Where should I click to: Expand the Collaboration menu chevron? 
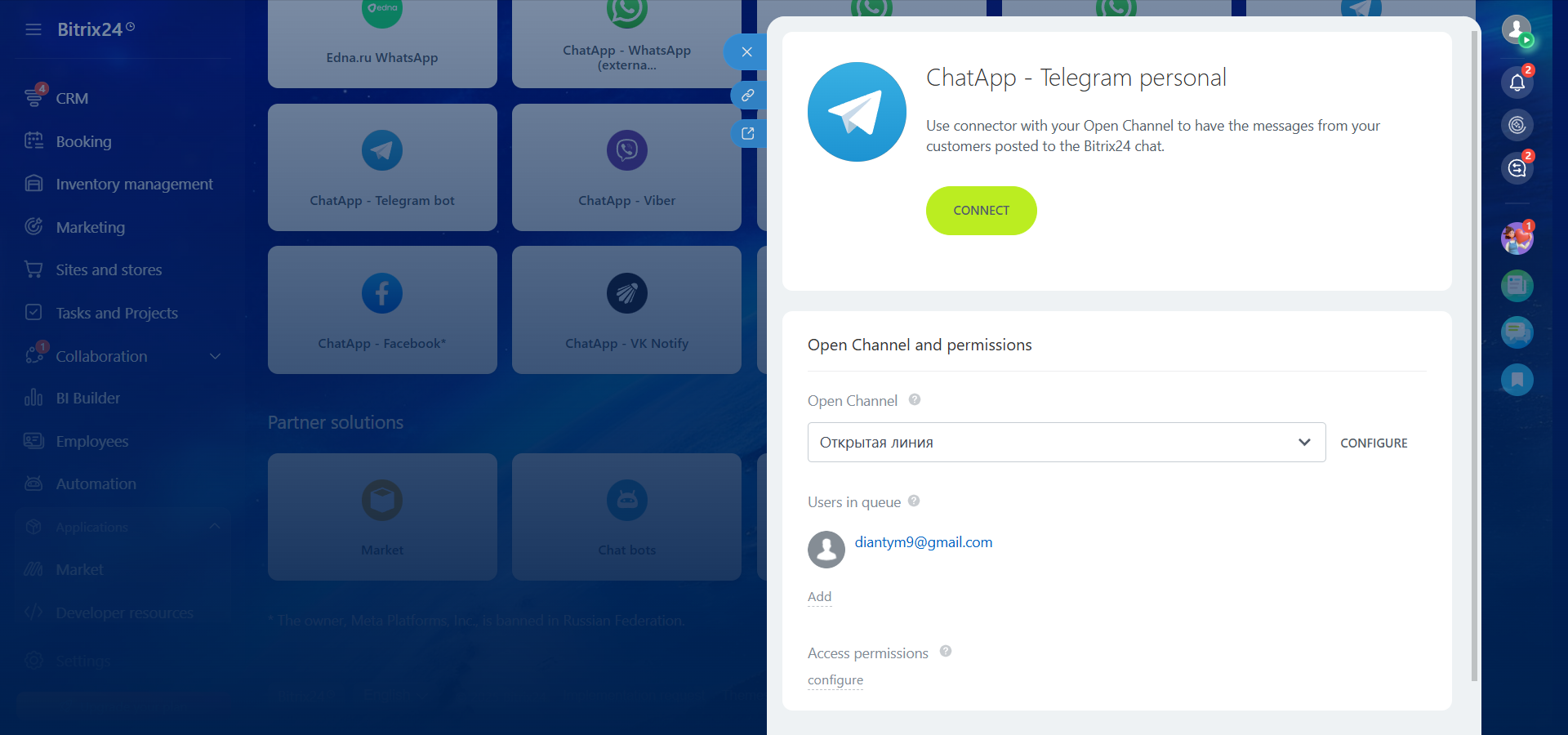tap(216, 357)
